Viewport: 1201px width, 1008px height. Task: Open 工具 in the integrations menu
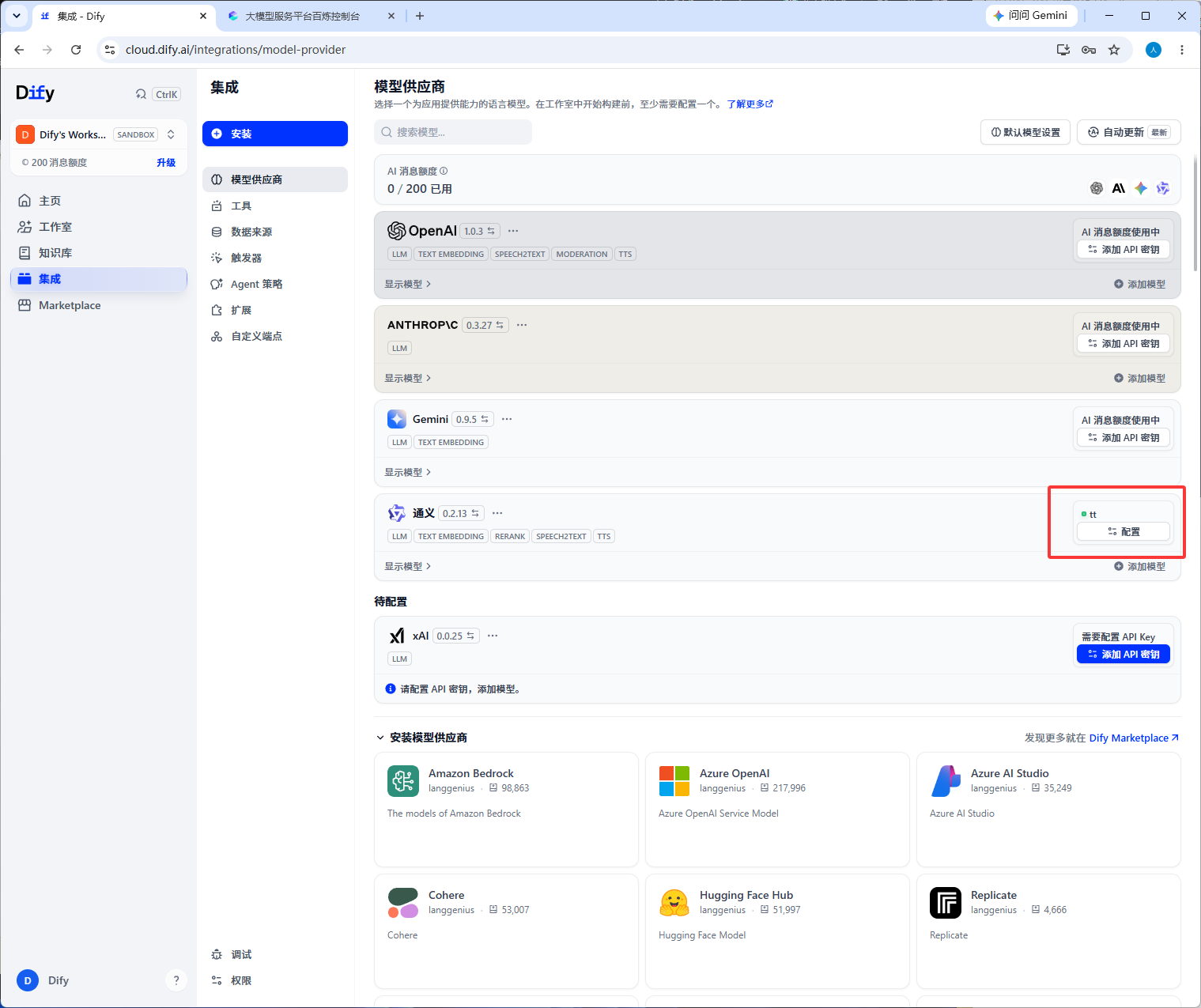point(275,206)
